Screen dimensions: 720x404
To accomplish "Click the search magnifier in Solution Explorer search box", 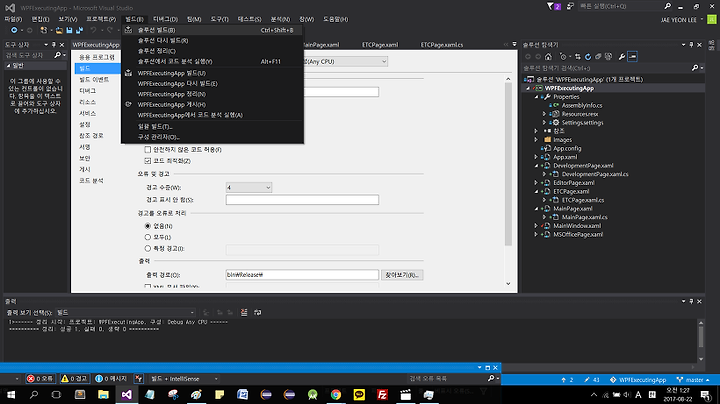I will (x=695, y=68).
